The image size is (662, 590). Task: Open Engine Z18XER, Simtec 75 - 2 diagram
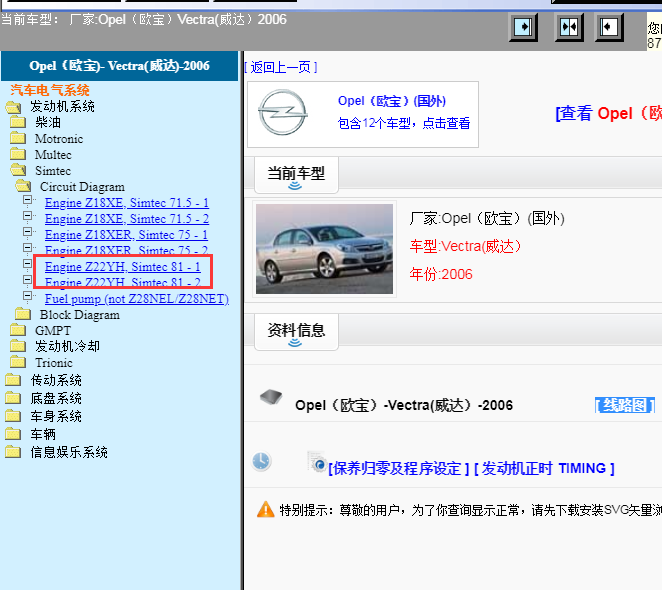tap(126, 250)
